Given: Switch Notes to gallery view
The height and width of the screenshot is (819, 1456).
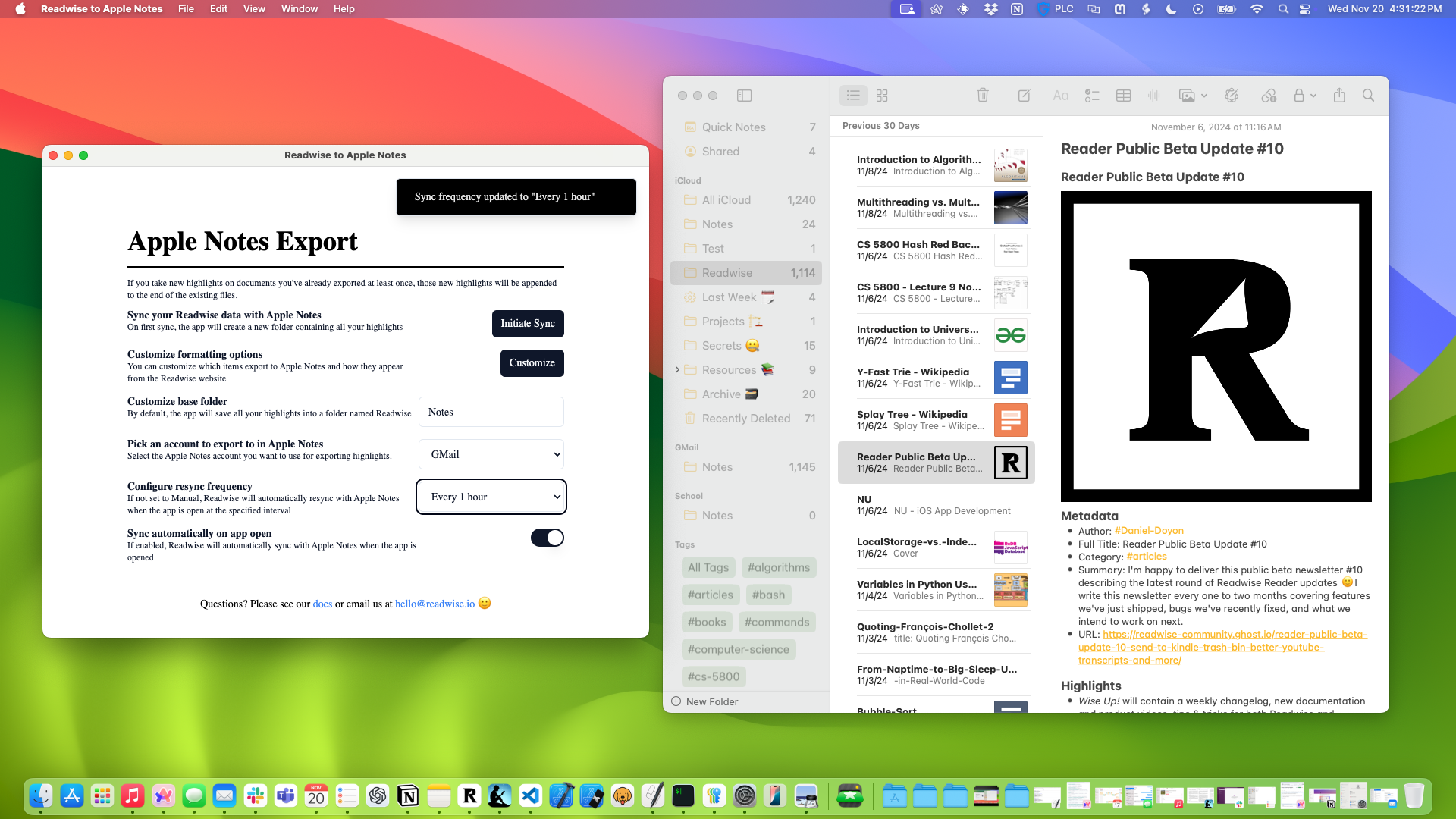Looking at the screenshot, I should tap(882, 96).
